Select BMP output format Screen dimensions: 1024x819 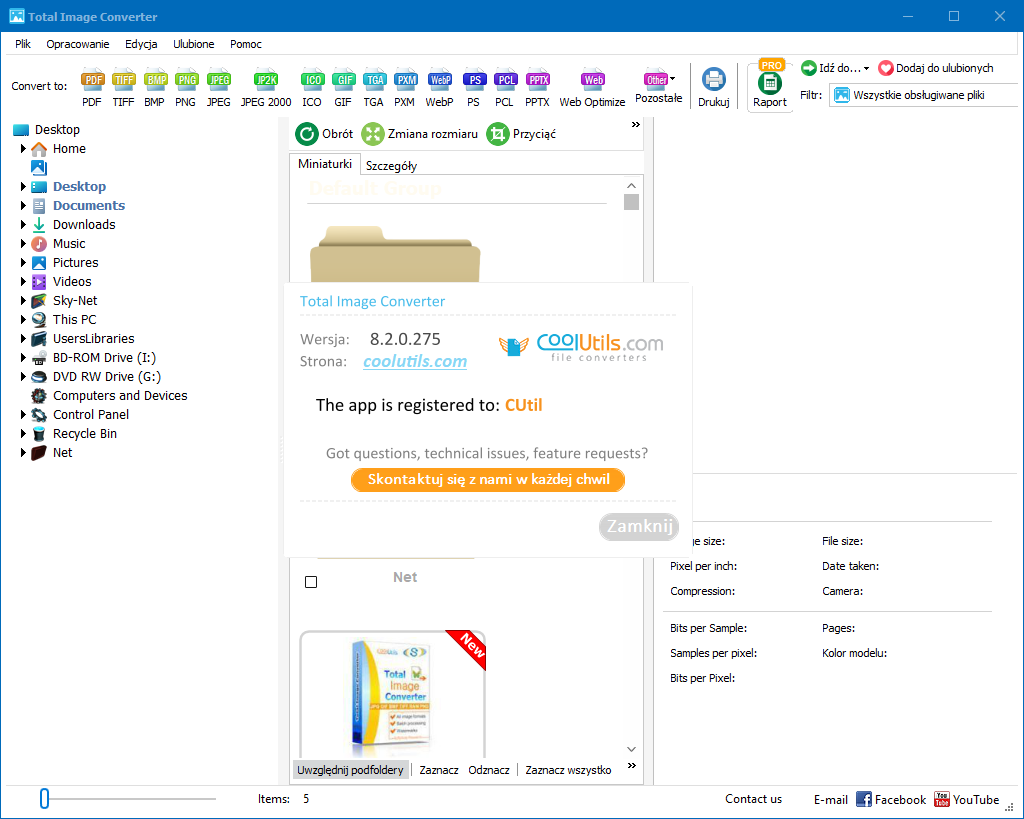155,88
